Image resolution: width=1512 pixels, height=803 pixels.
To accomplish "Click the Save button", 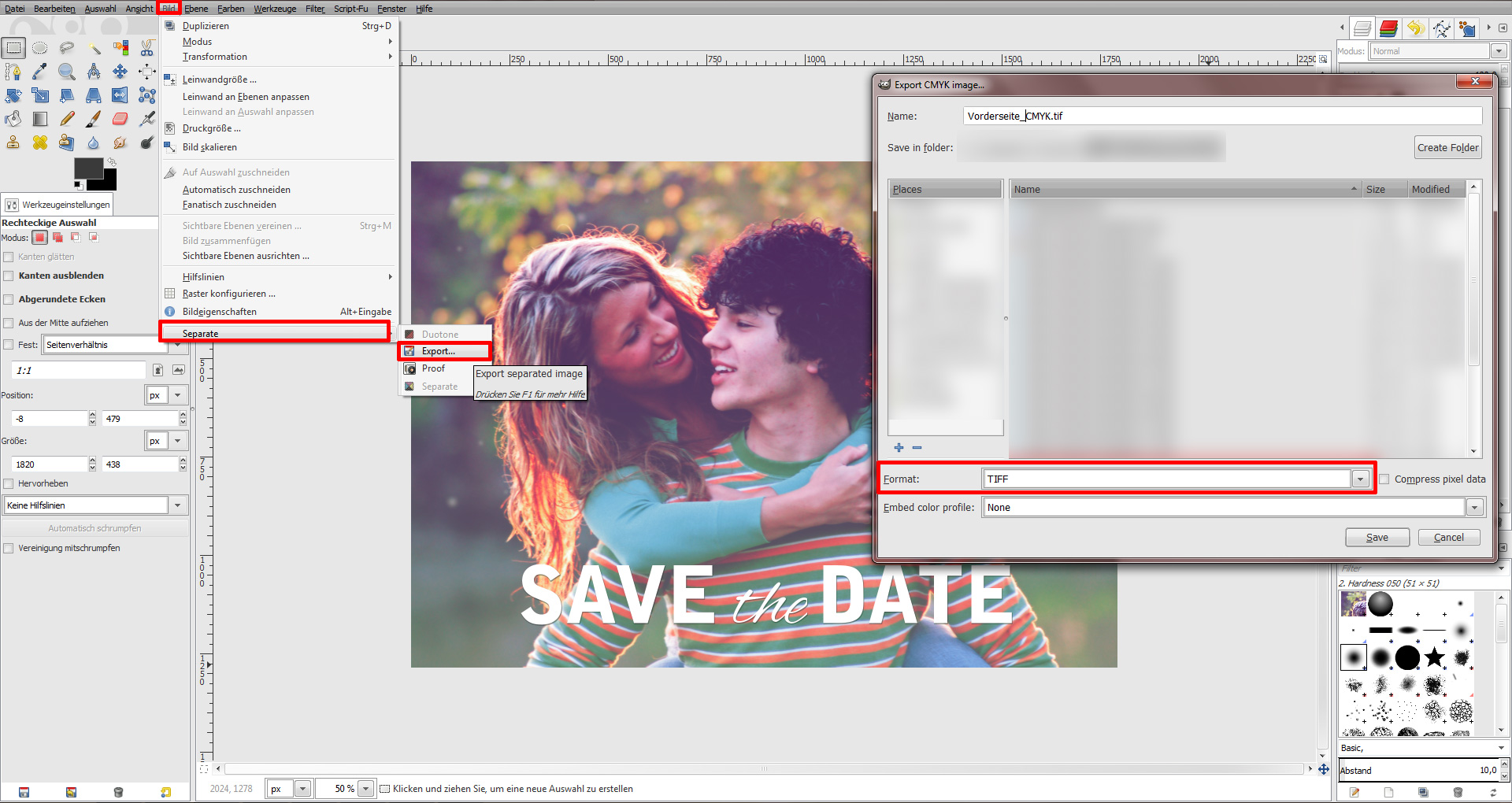I will tap(1377, 538).
